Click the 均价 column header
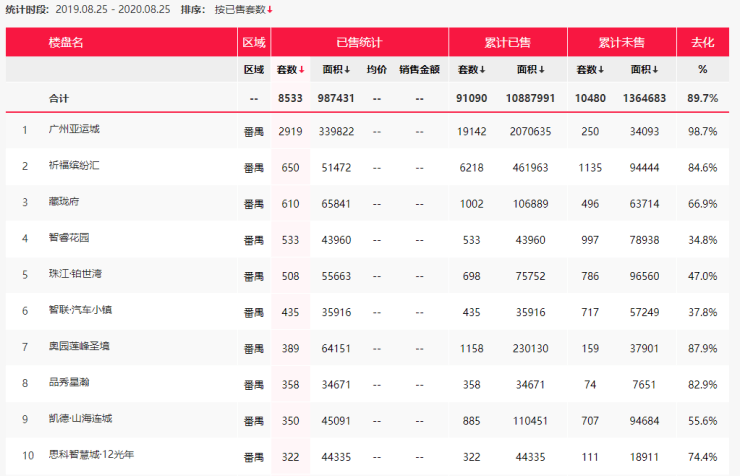 377,70
